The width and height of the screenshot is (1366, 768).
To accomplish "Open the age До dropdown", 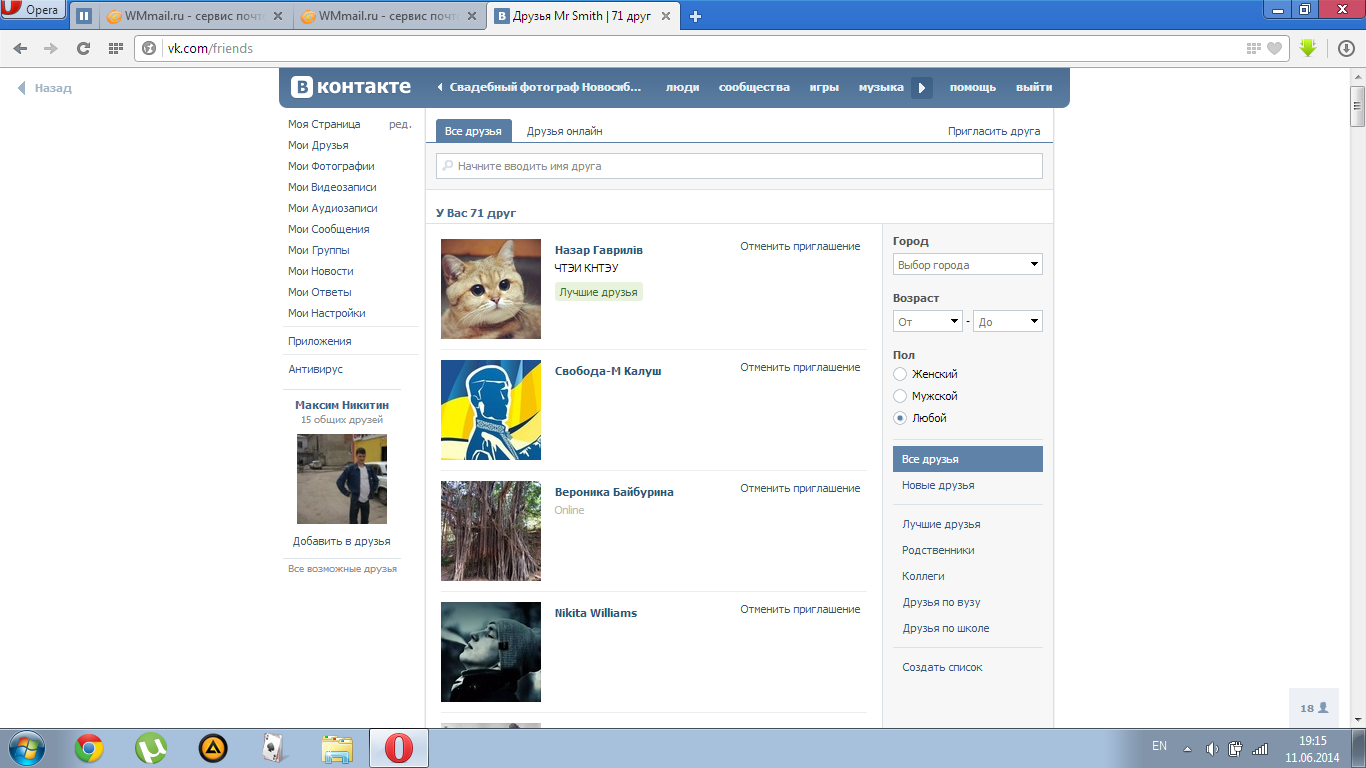I will pyautogui.click(x=1008, y=322).
